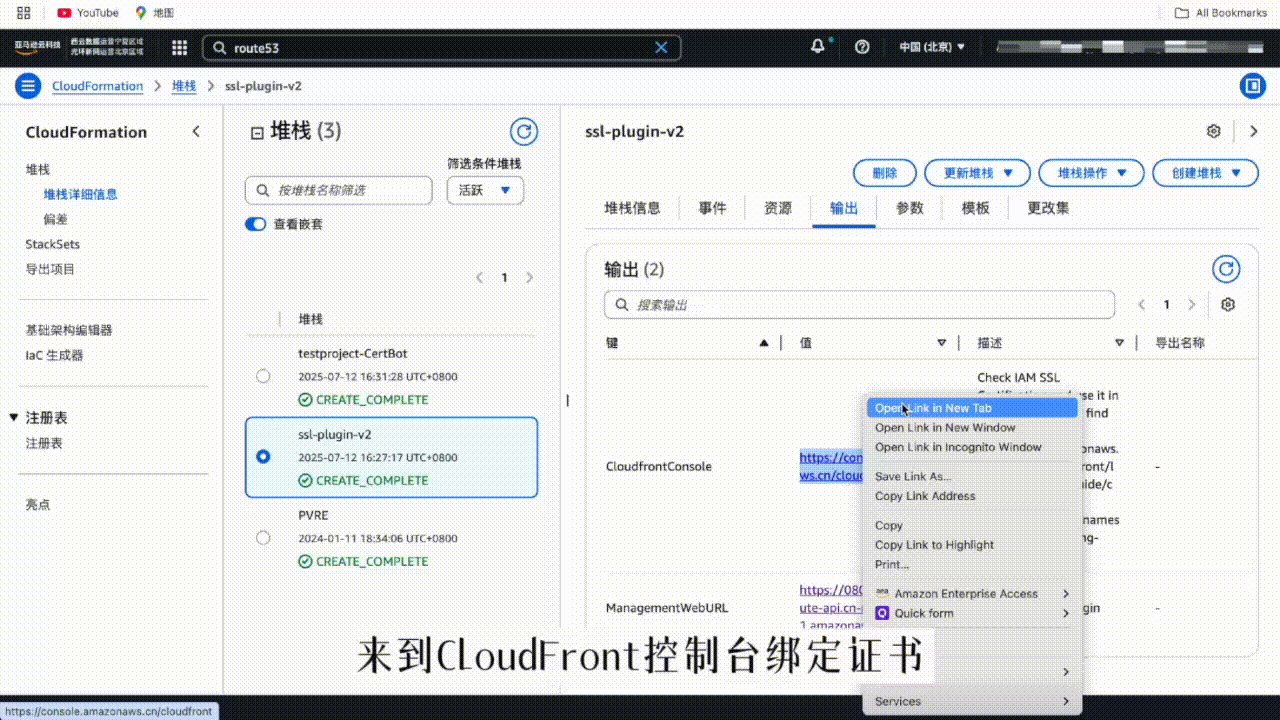This screenshot has width=1280, height=720.
Task: Choose Copy Link to Highlight
Action: [x=972, y=545]
